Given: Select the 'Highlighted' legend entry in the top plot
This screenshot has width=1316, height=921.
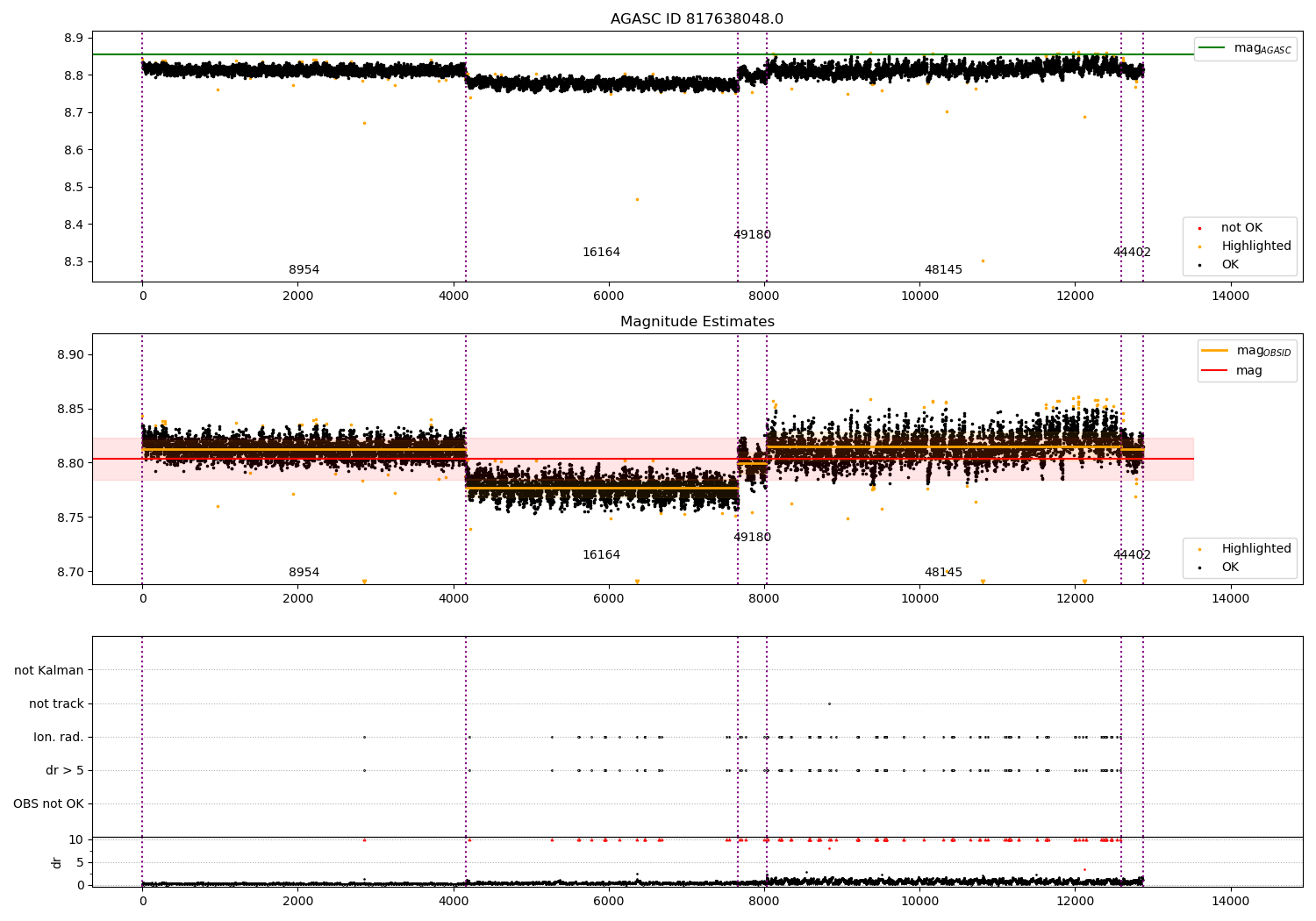Looking at the screenshot, I should pos(1245,246).
